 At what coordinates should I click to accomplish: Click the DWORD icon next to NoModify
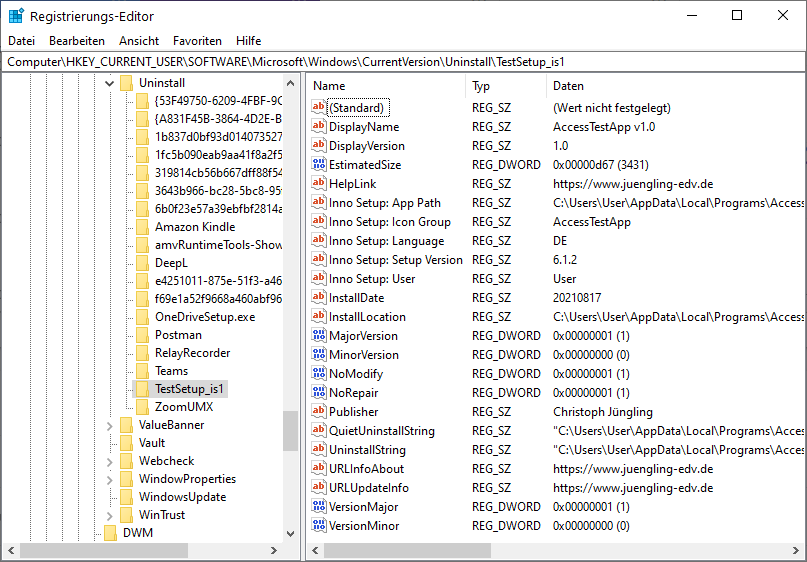[x=319, y=373]
